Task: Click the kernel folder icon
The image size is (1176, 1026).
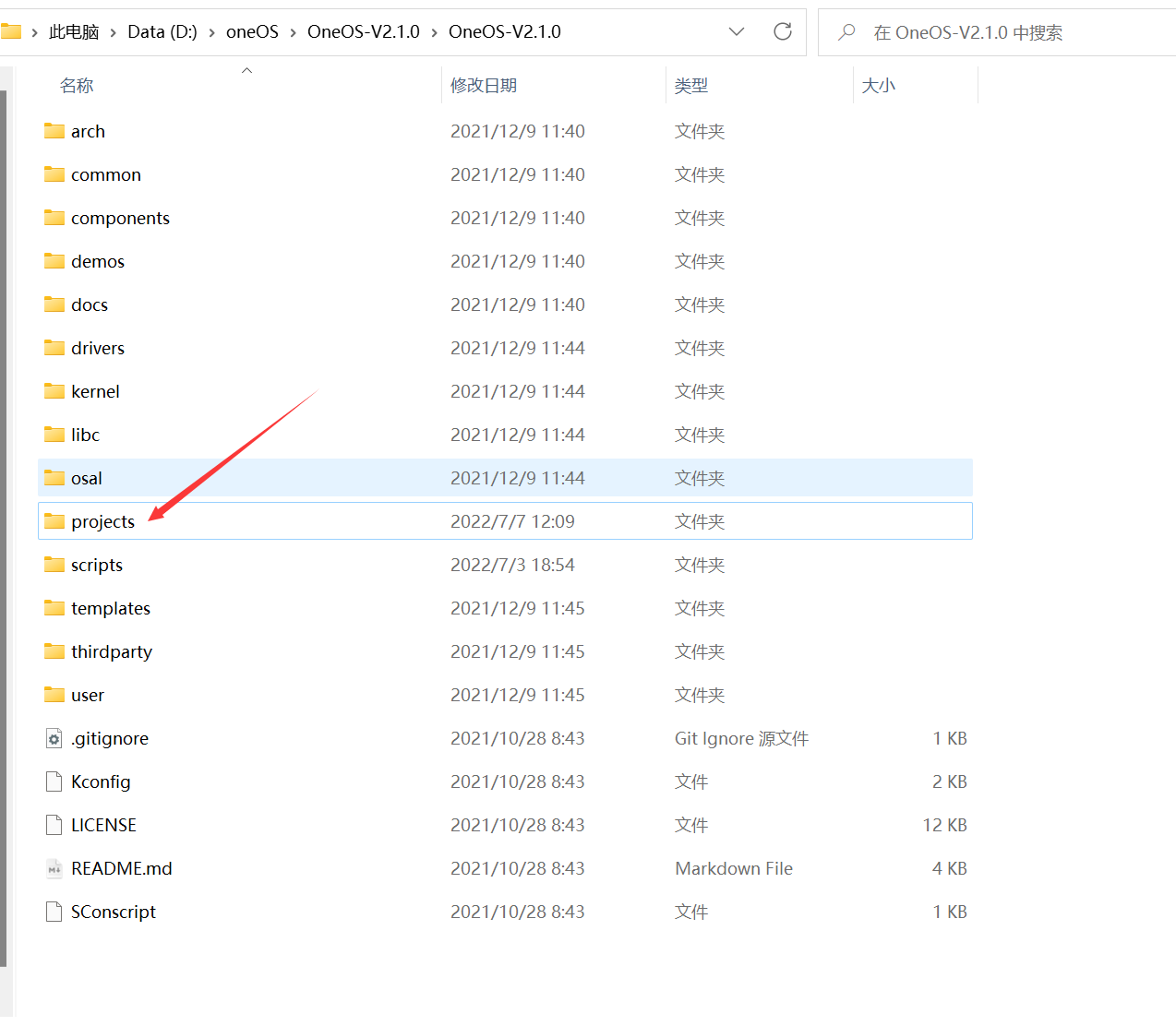Action: pyautogui.click(x=54, y=391)
